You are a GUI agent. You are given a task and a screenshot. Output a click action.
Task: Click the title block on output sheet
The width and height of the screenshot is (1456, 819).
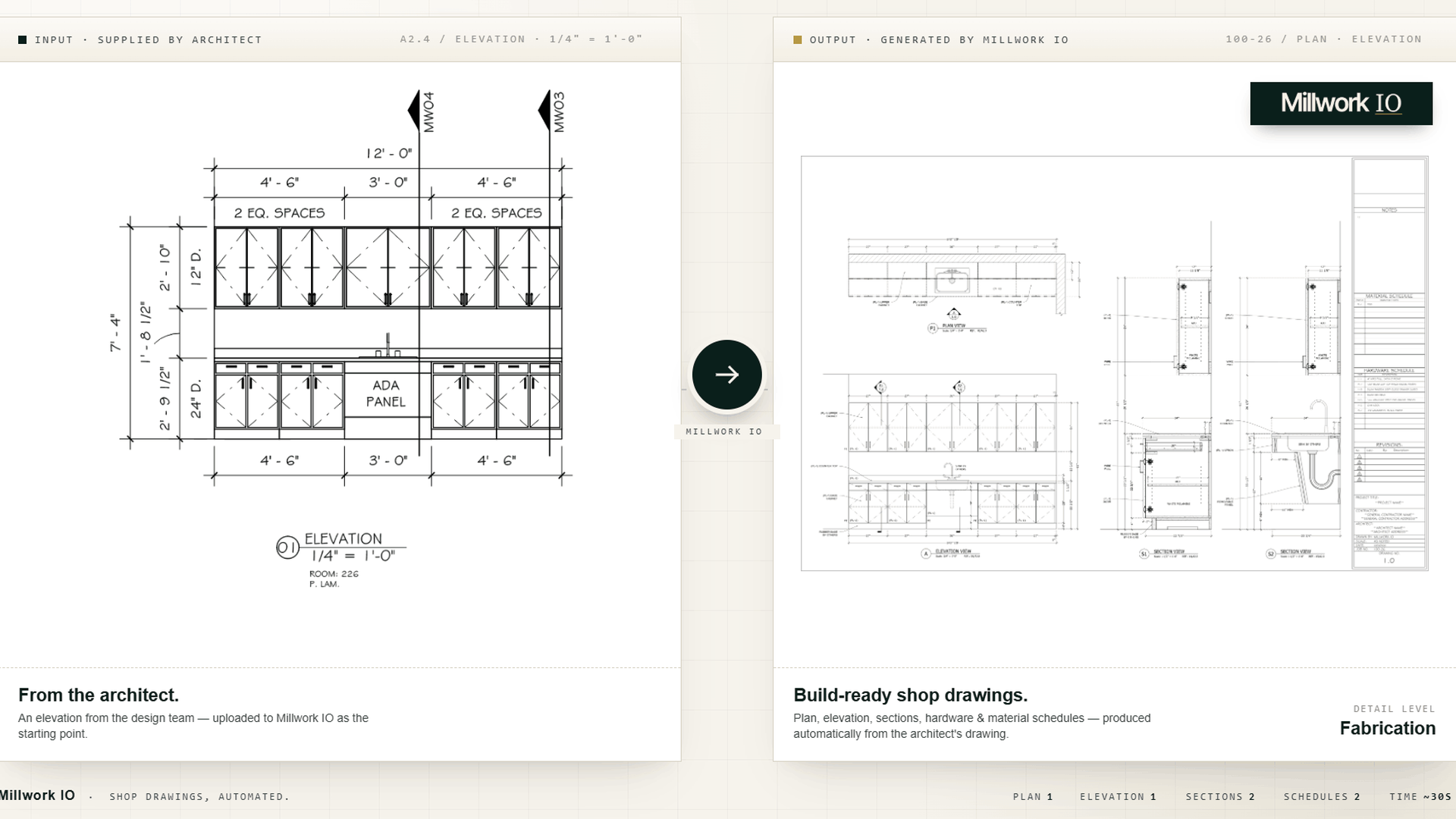click(1389, 363)
